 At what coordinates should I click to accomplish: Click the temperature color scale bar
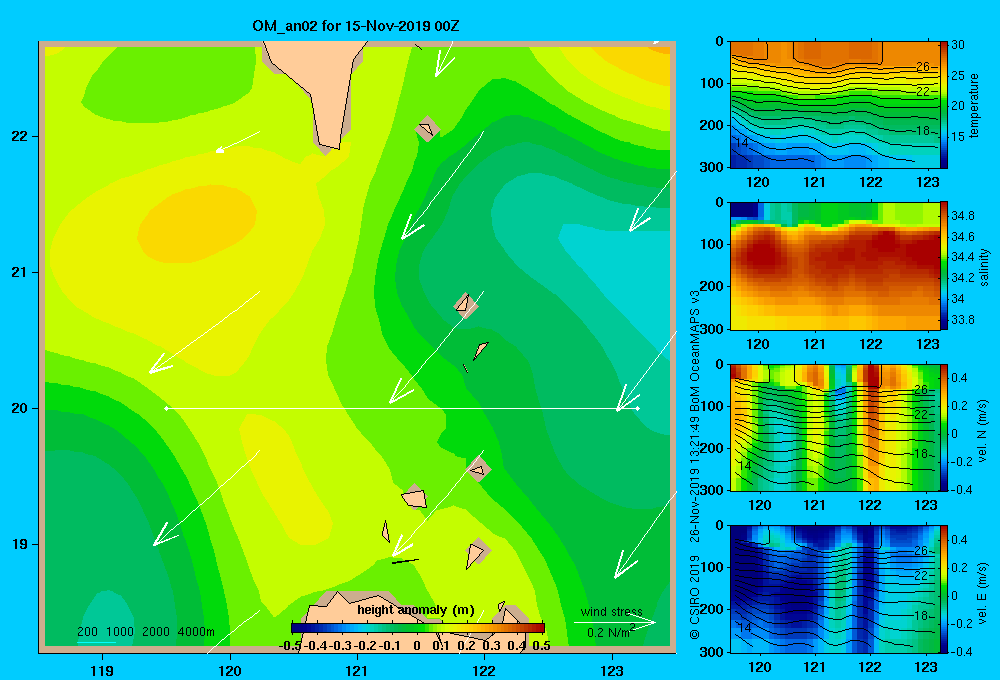944,105
